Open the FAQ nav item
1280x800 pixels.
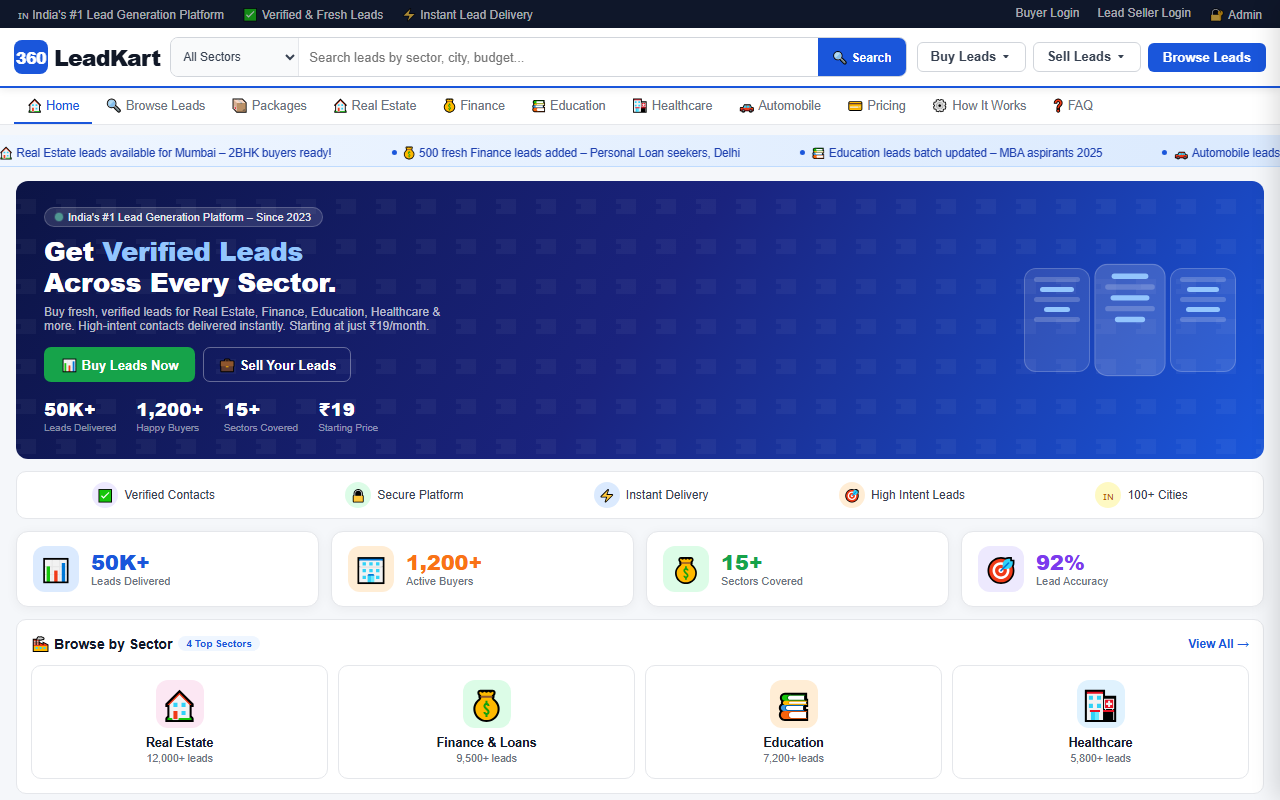pos(1073,105)
